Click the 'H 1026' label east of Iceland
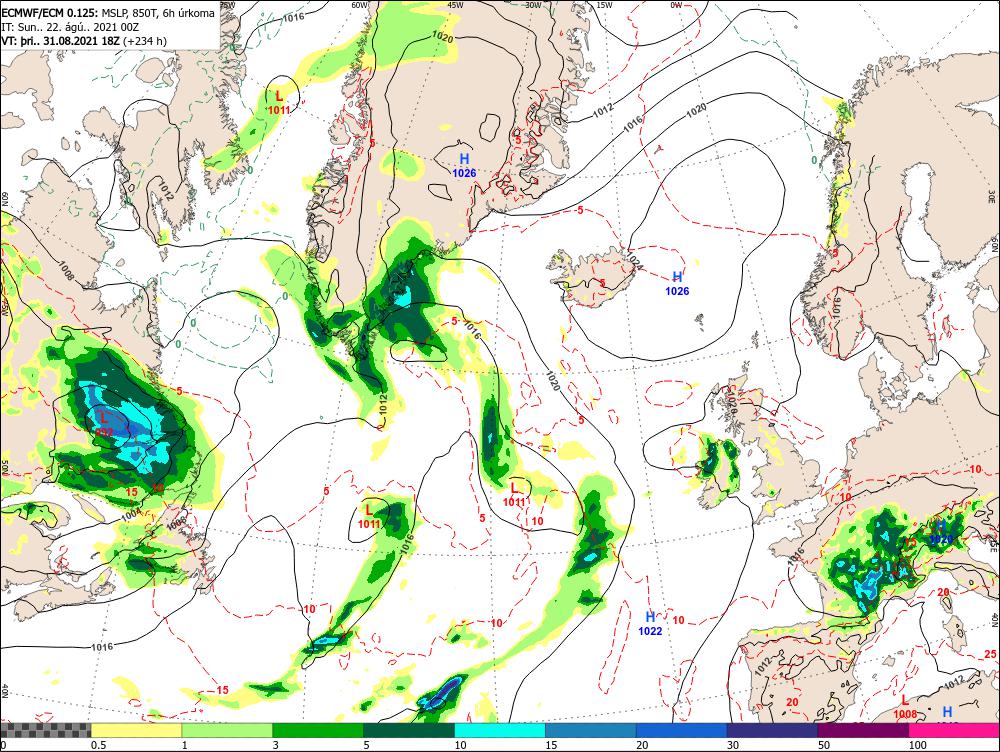Image resolution: width=1000 pixels, height=752 pixels. tap(677, 284)
